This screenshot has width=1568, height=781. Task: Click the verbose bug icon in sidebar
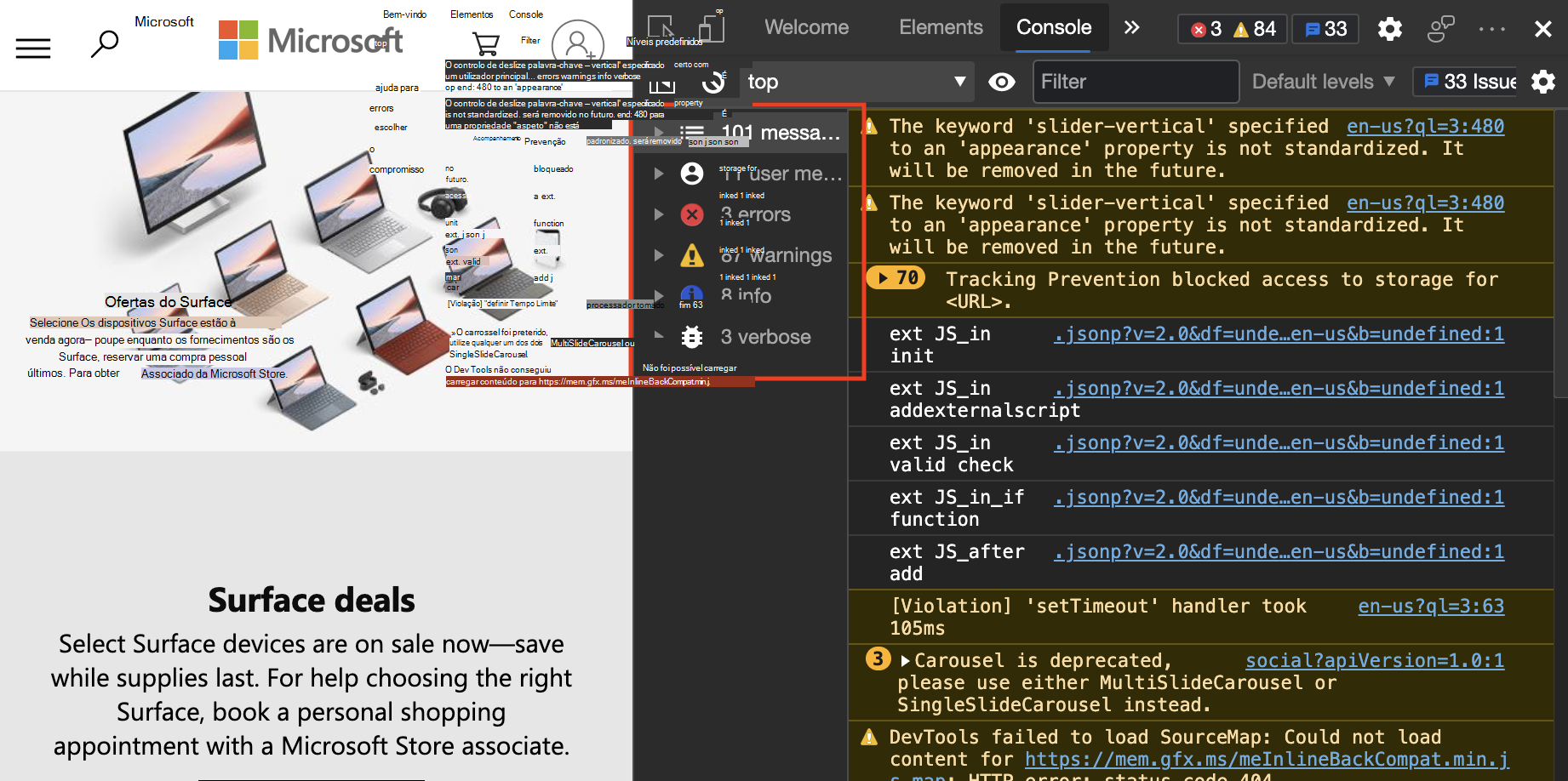pyautogui.click(x=692, y=337)
